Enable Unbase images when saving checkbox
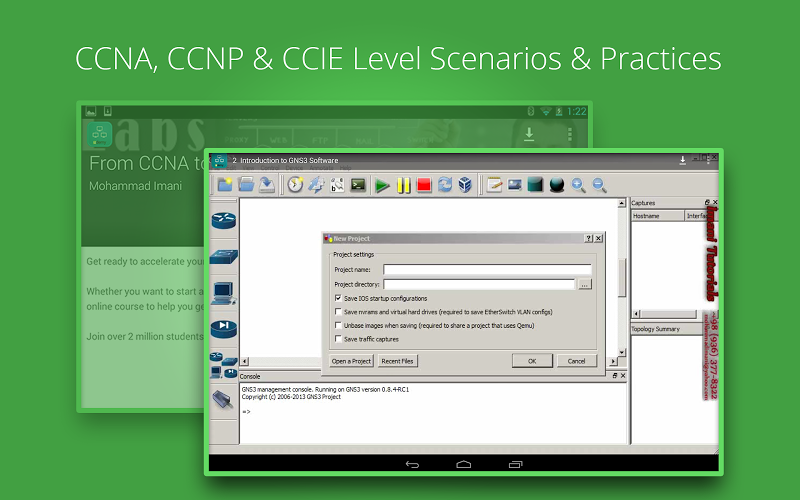Screen dimensions: 800x500 338,325
